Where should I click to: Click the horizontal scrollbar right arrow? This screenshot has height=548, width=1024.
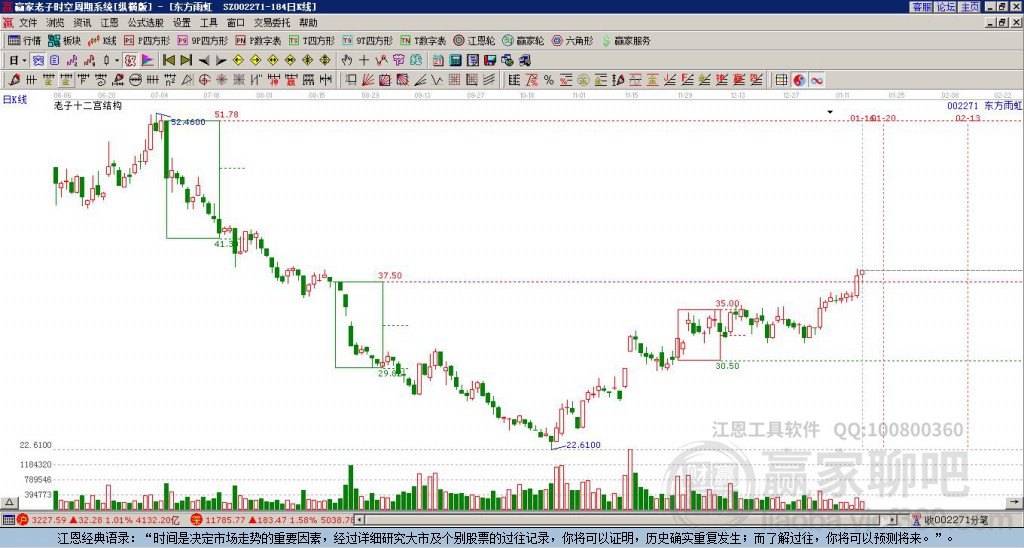892,520
